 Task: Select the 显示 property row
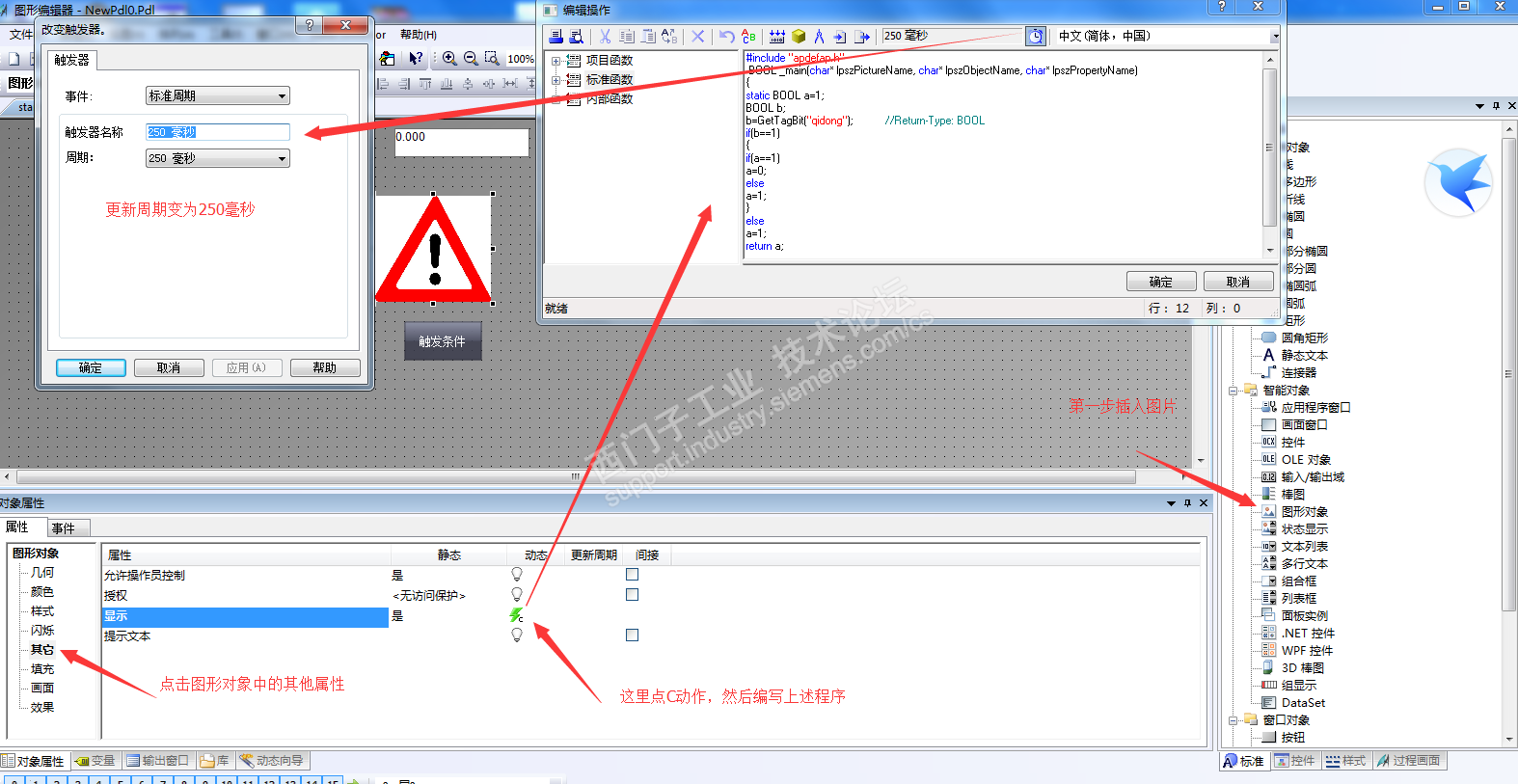(245, 616)
